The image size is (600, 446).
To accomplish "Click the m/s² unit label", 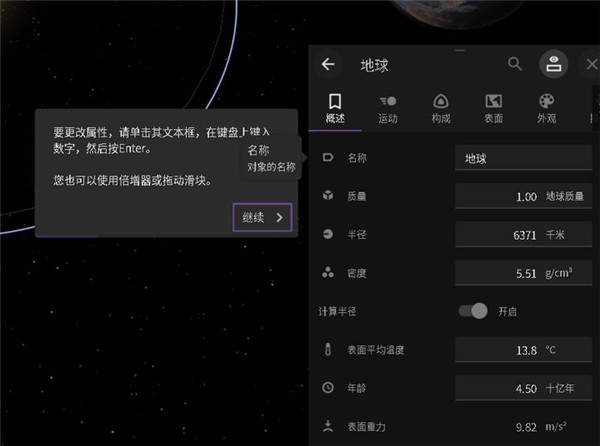I will click(556, 426).
